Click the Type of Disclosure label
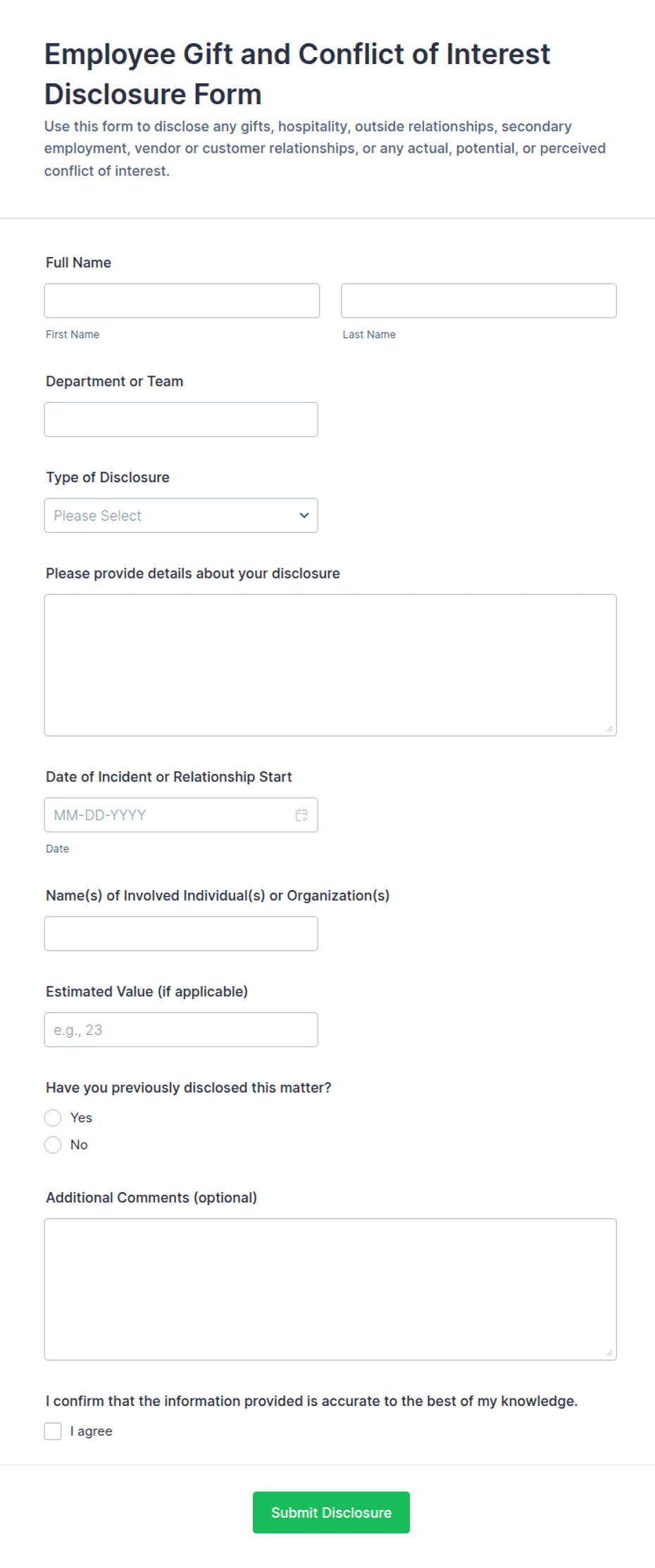 coord(108,477)
